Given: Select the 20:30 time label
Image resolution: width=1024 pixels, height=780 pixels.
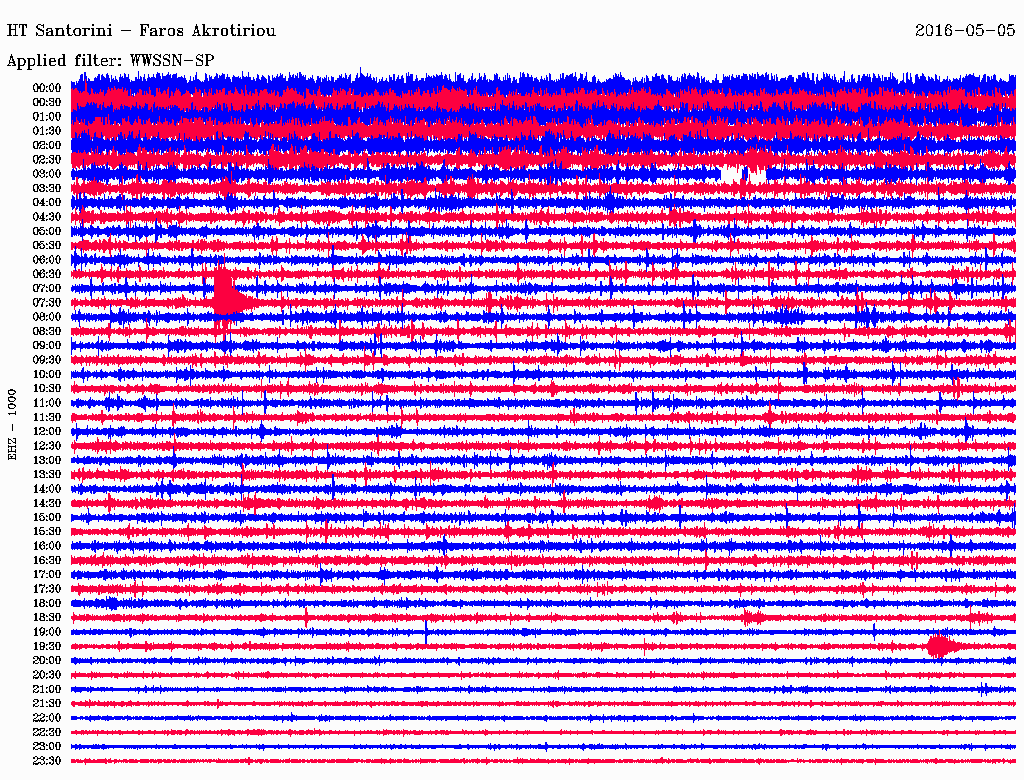Looking at the screenshot, I should click(47, 675).
